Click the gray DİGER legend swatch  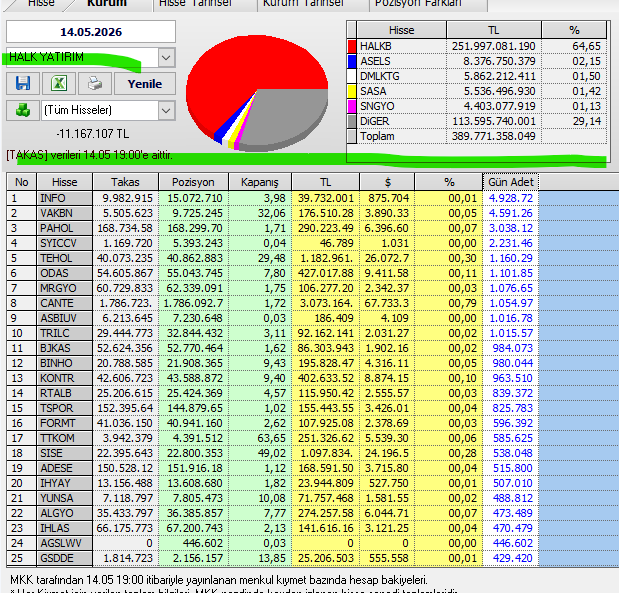[352, 121]
